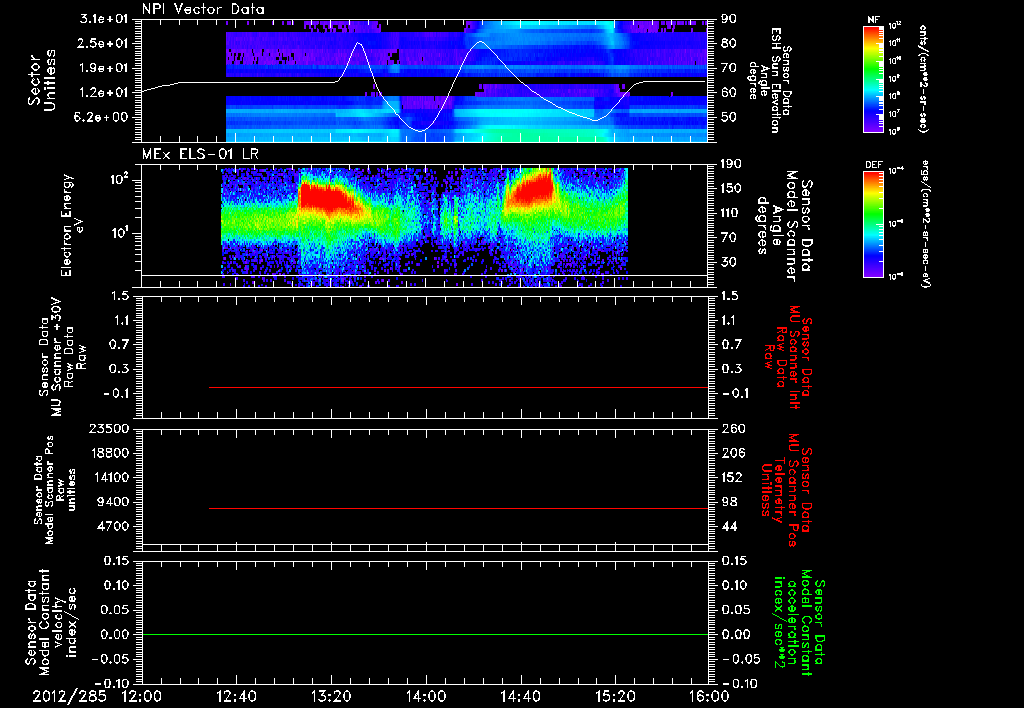Click the green line in the velocity panel
The image size is (1024, 708).
425,634
